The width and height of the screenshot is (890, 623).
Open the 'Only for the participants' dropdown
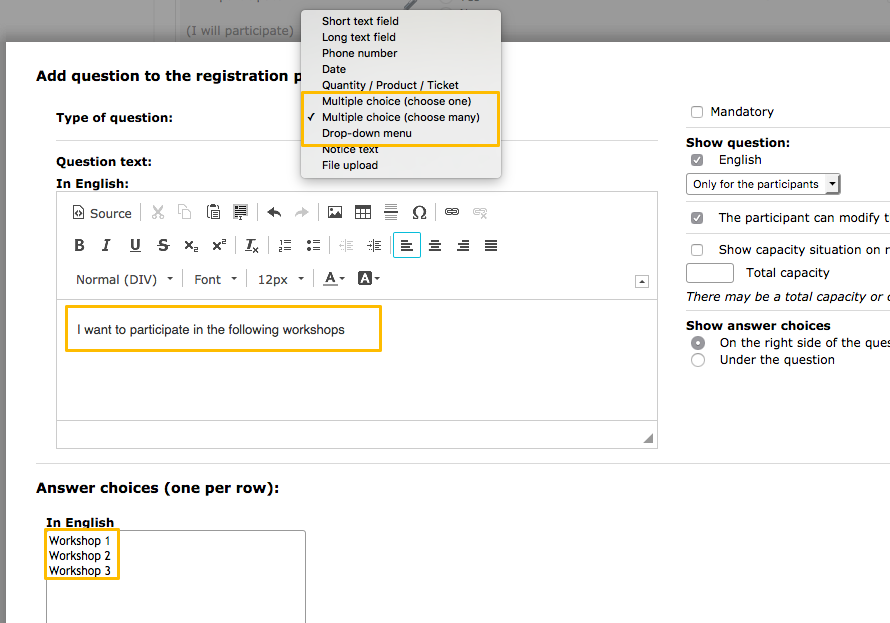(x=763, y=184)
